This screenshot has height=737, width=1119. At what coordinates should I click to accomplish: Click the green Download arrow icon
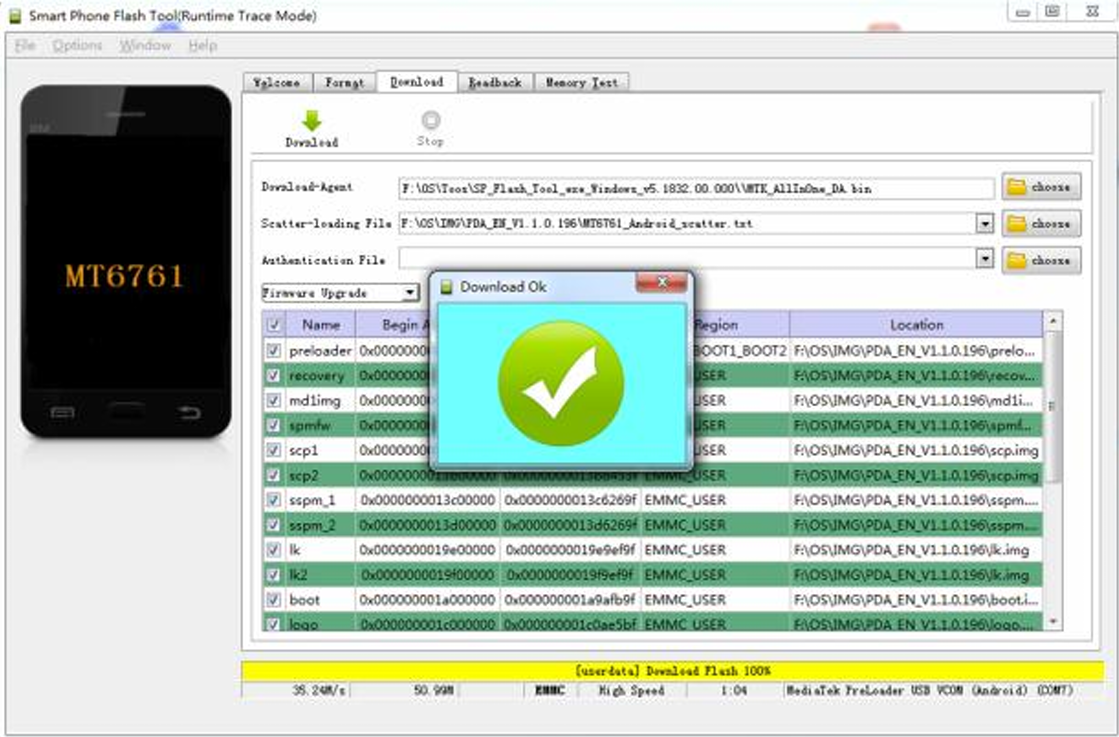(x=312, y=121)
